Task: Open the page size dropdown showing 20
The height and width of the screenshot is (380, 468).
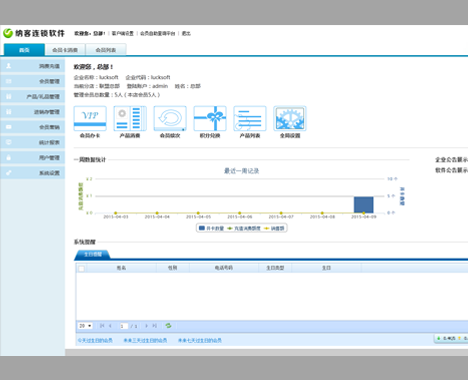Action: 85,326
